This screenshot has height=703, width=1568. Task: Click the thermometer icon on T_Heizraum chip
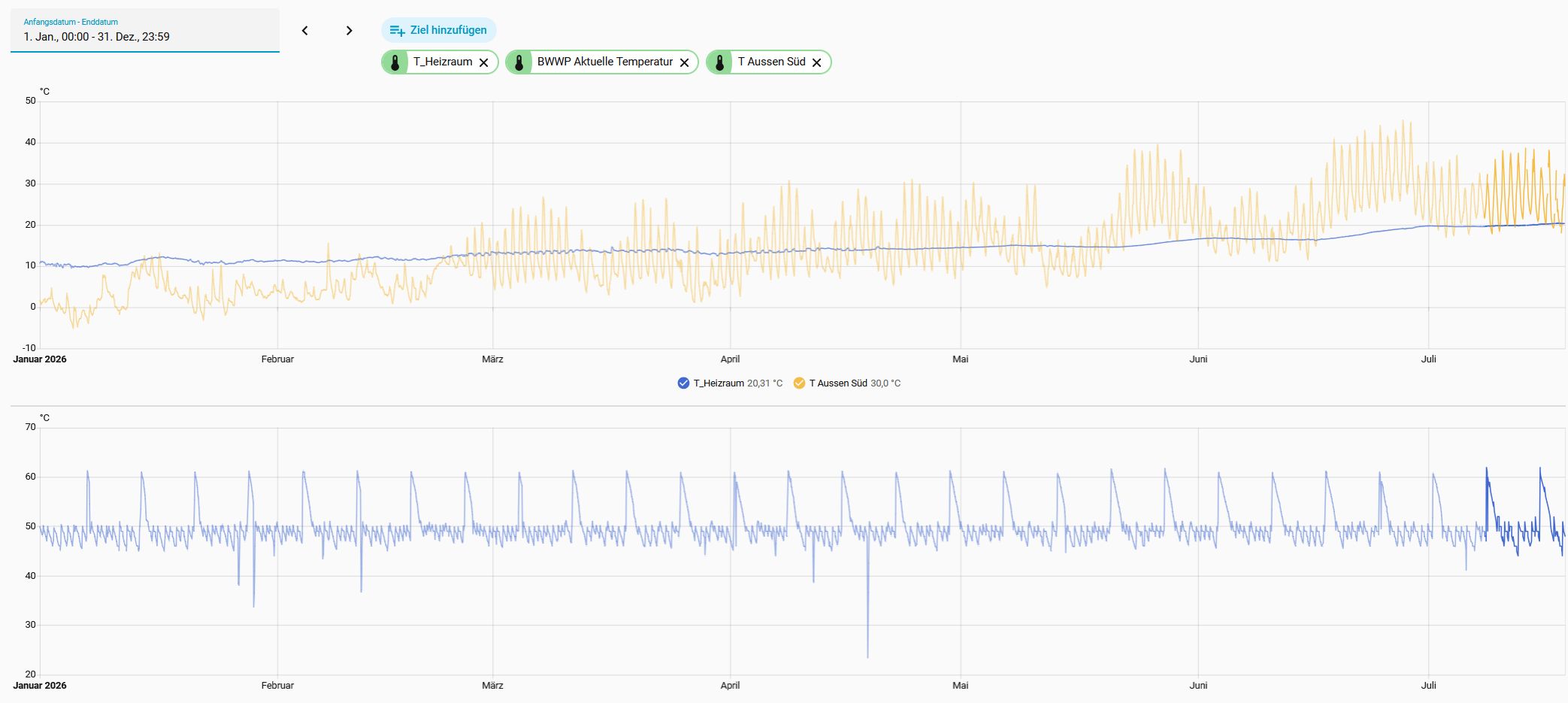coord(395,62)
